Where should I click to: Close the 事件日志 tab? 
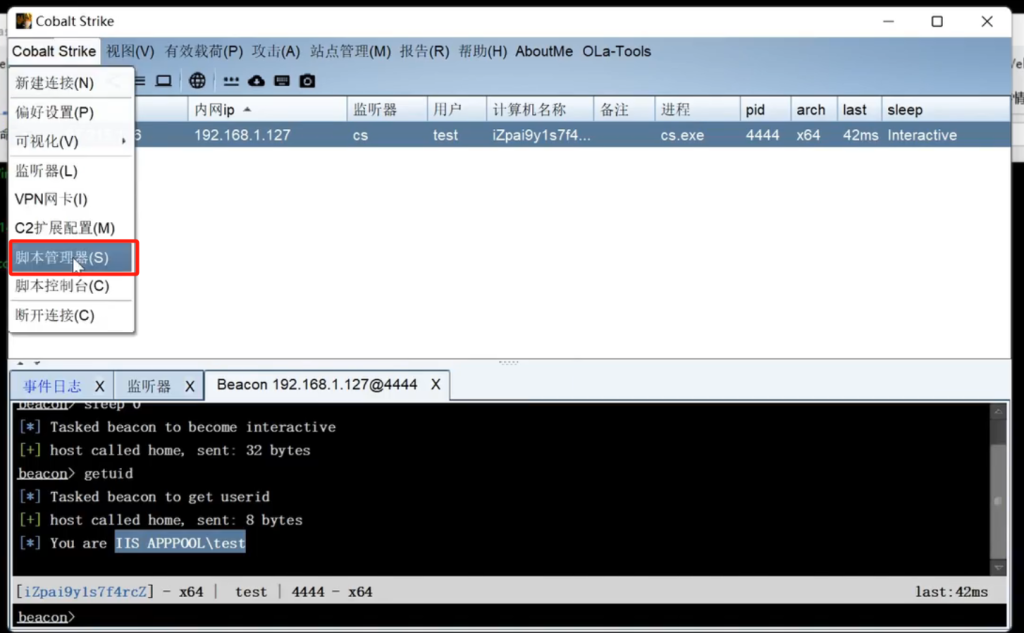click(x=99, y=386)
